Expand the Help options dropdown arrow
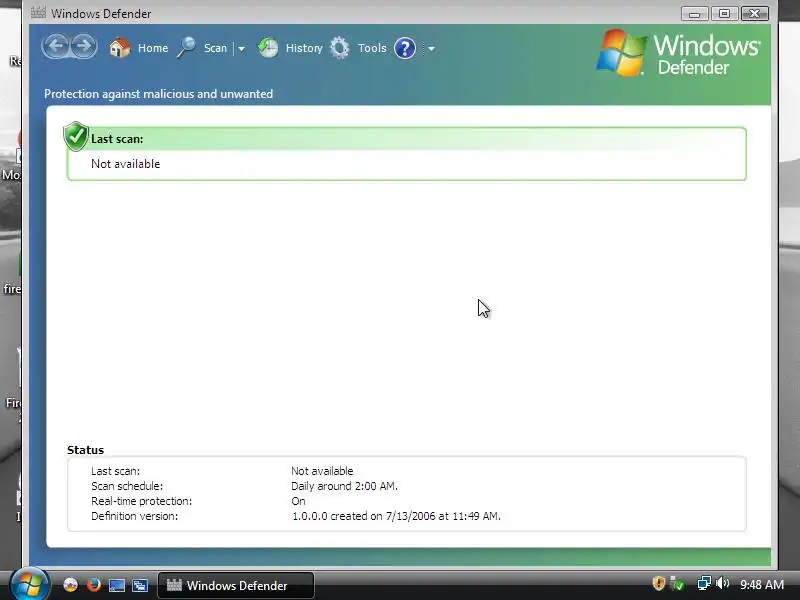 (x=431, y=48)
